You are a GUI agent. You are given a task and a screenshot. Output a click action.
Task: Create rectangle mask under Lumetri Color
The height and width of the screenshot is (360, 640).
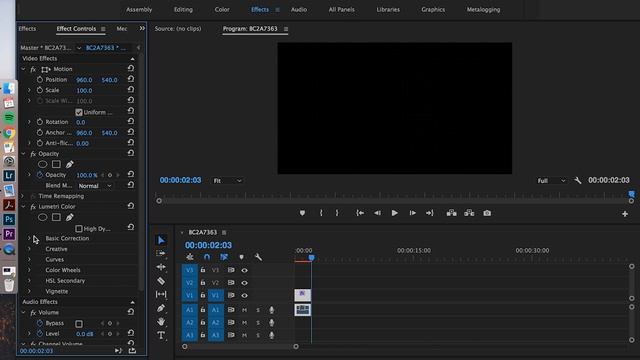56,218
